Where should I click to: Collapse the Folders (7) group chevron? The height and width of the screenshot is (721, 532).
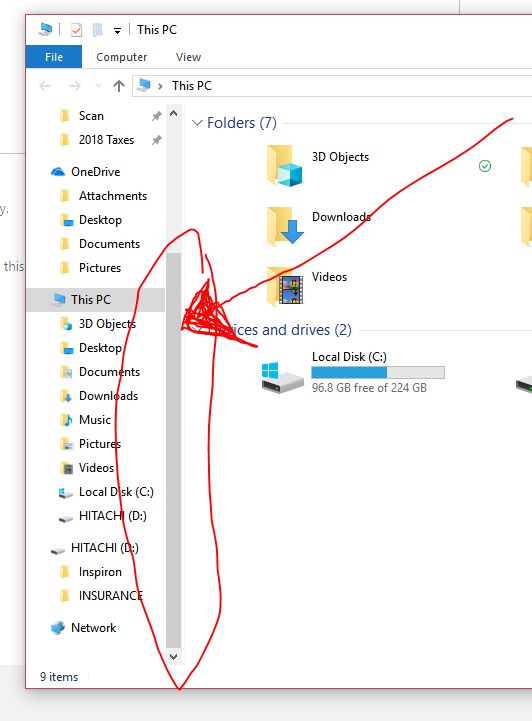tap(197, 123)
